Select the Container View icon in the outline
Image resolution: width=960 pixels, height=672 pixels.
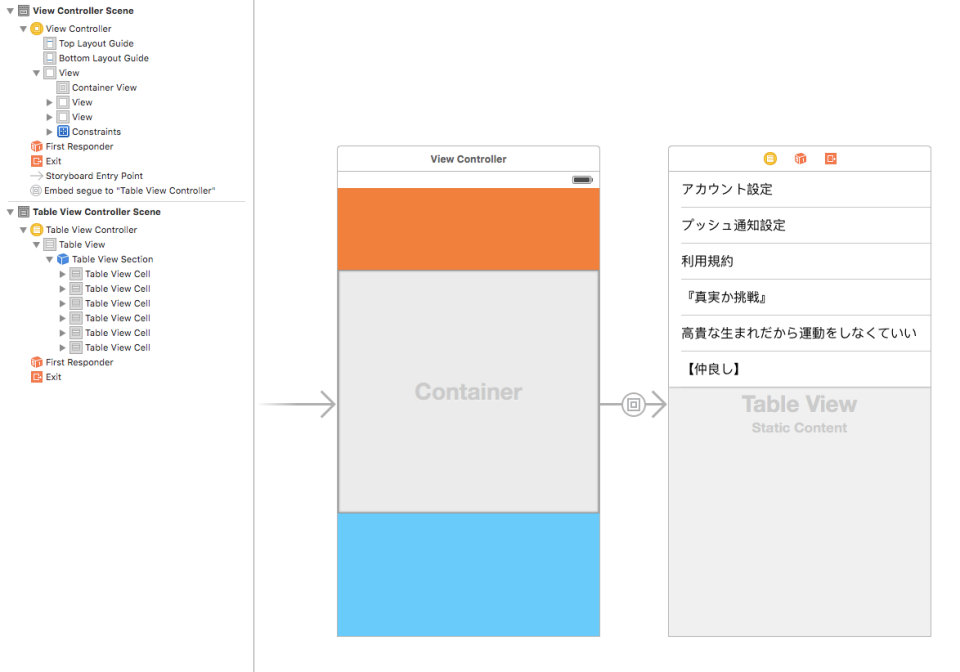tap(61, 87)
